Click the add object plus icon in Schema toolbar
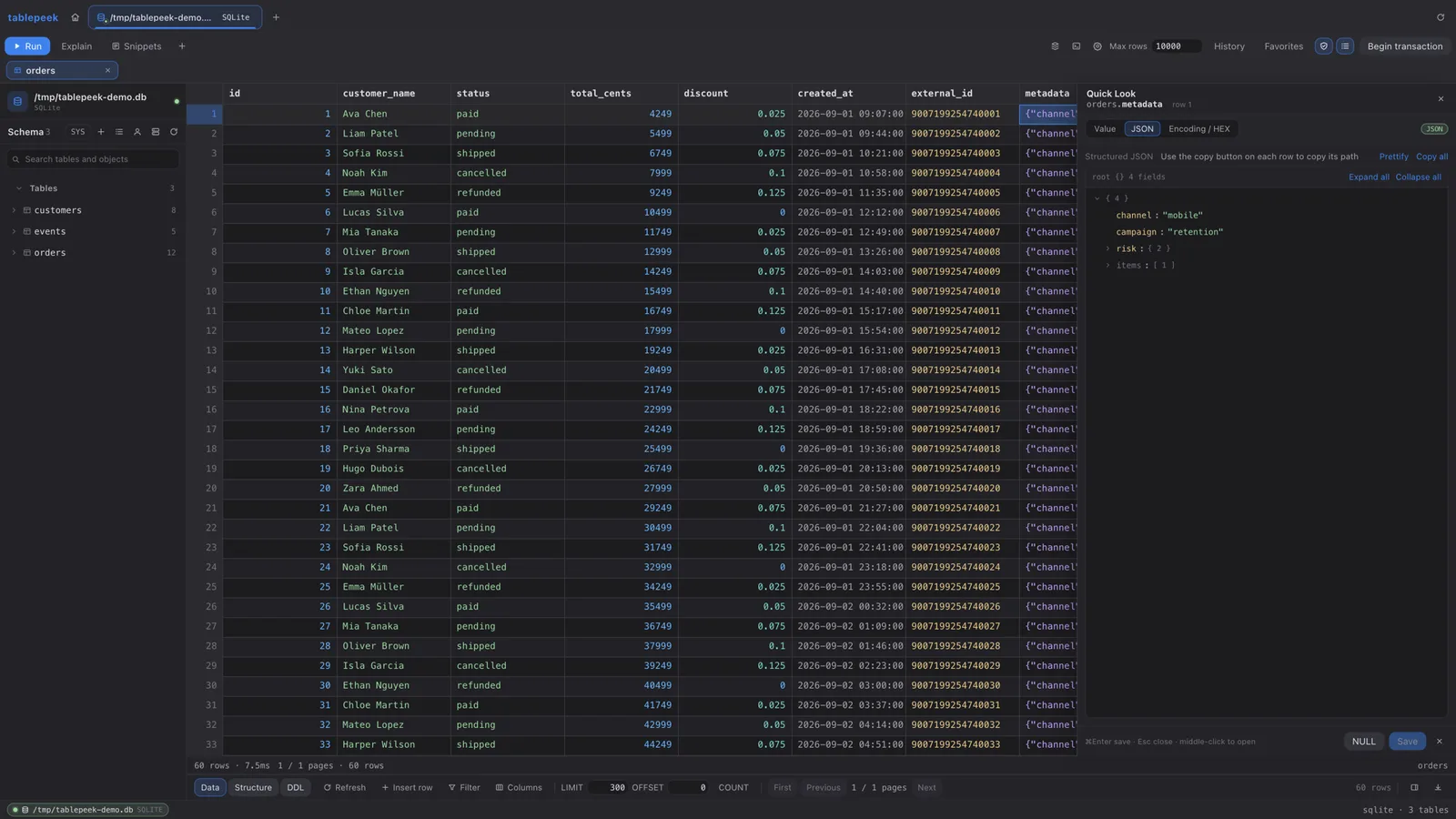Viewport: 1456px width, 819px height. (x=101, y=132)
